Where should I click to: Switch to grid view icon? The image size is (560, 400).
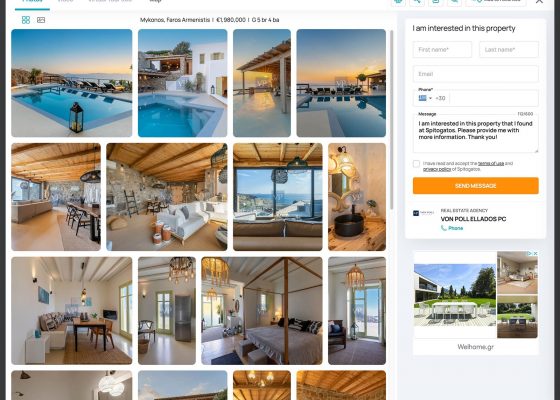tap(26, 20)
